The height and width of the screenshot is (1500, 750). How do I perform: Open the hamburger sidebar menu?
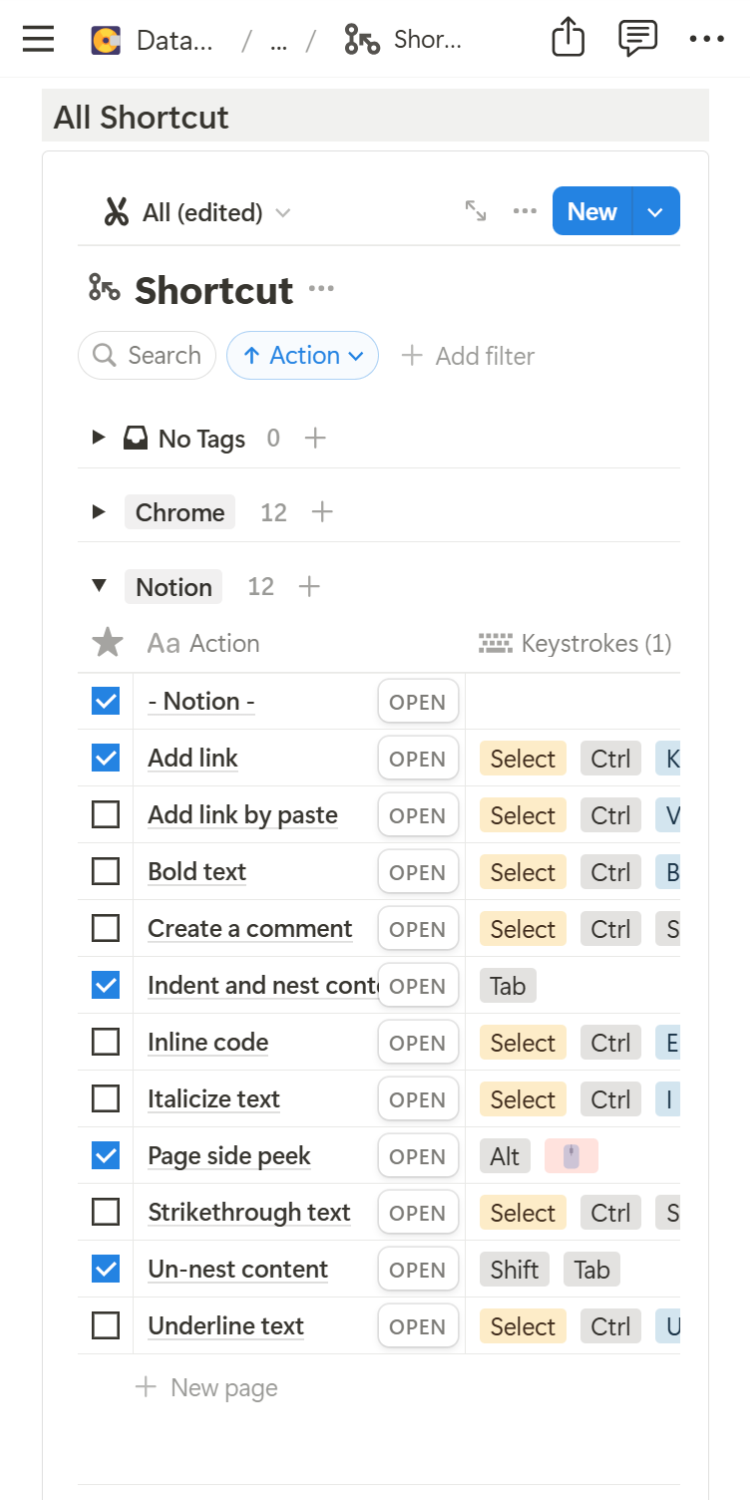(38, 40)
